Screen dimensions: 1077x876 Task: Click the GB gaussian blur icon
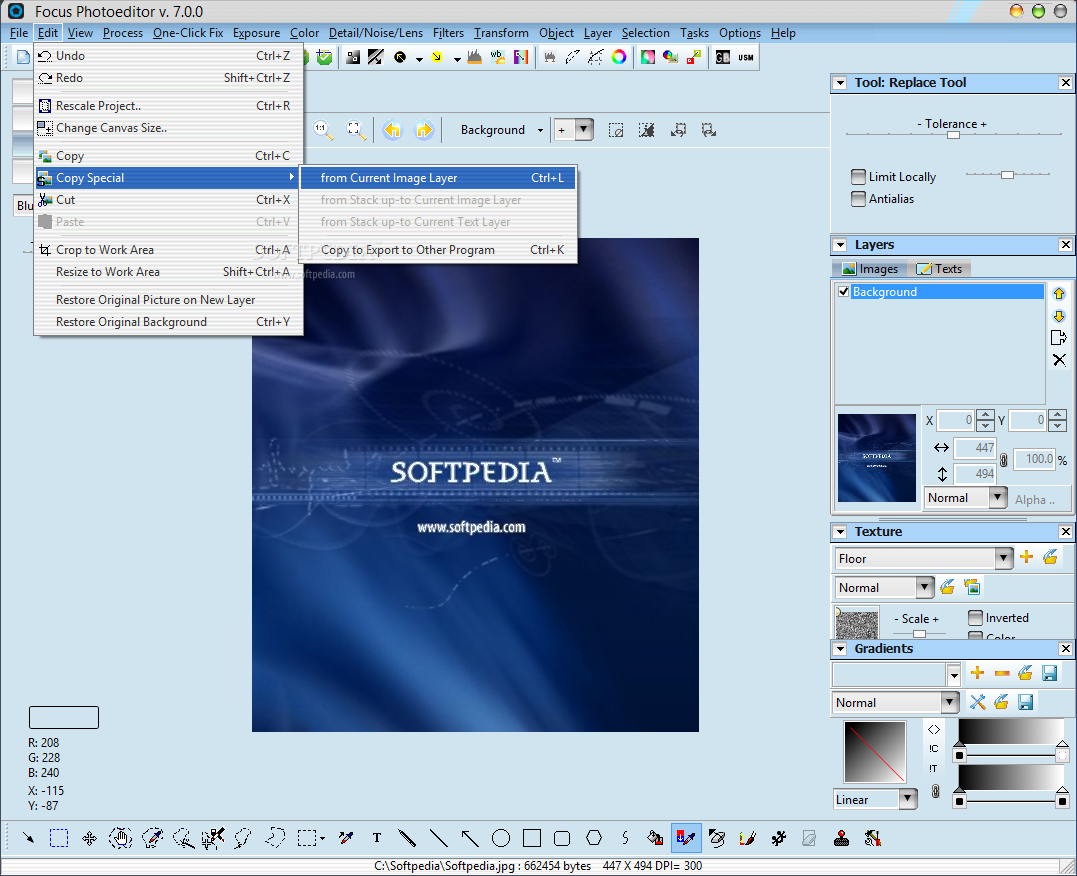click(723, 57)
